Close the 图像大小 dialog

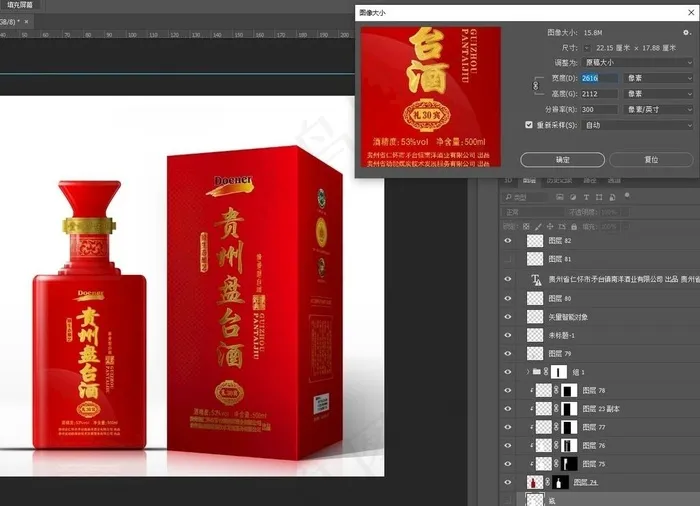pos(691,13)
